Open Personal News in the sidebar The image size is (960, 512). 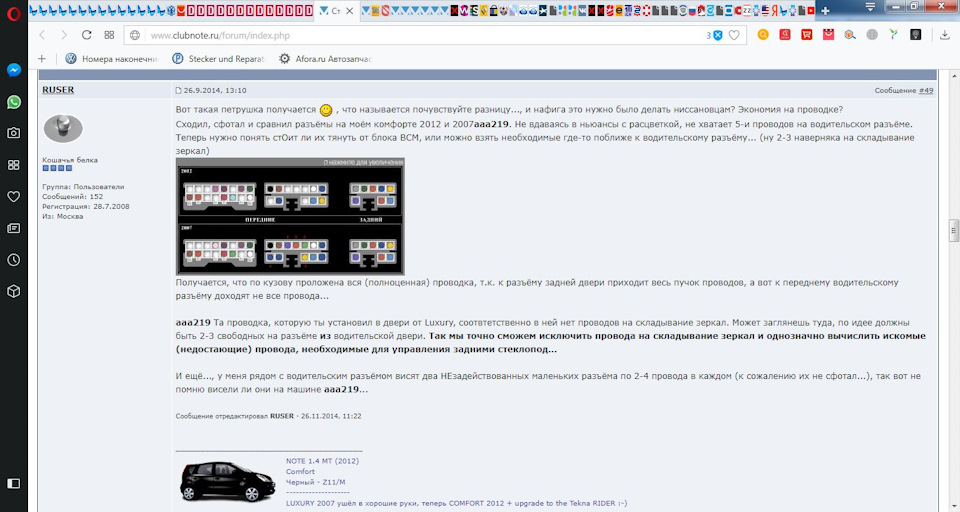13,228
